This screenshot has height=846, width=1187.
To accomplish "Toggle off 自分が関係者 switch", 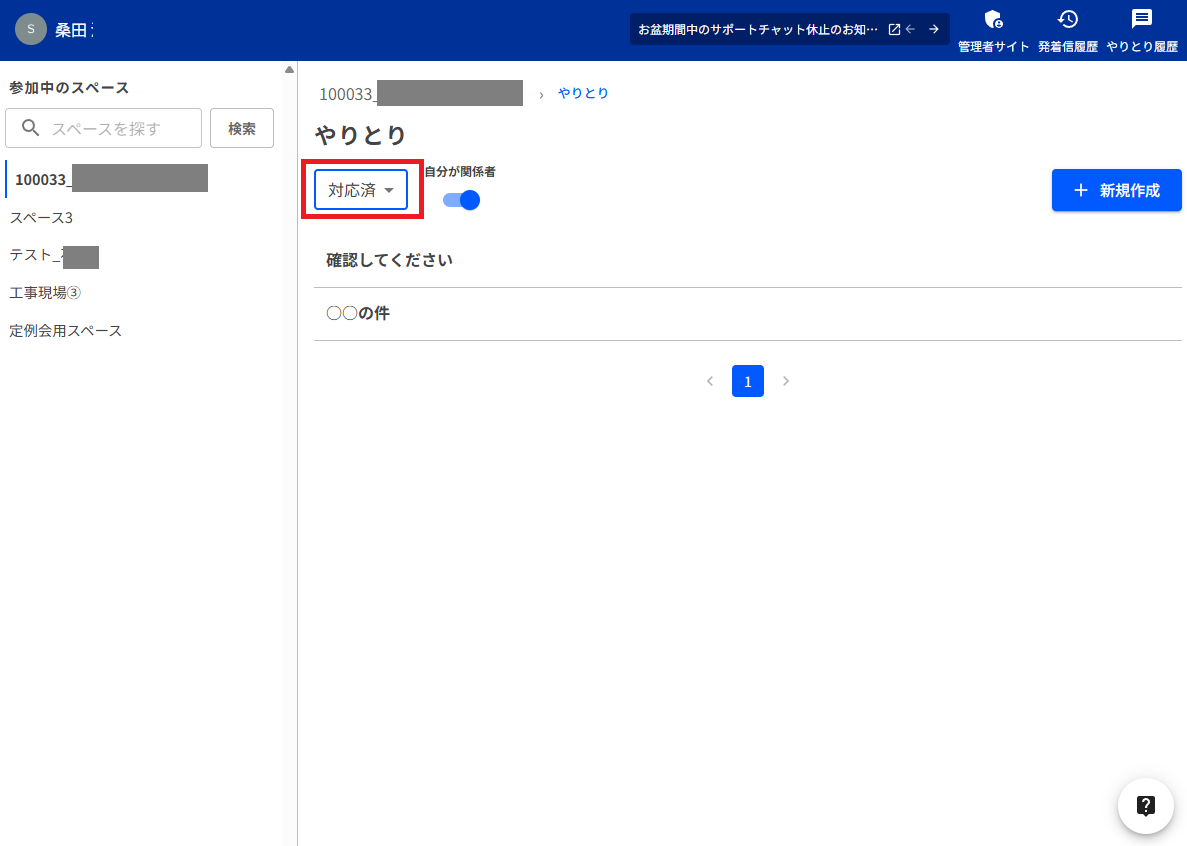I will click(x=460, y=200).
